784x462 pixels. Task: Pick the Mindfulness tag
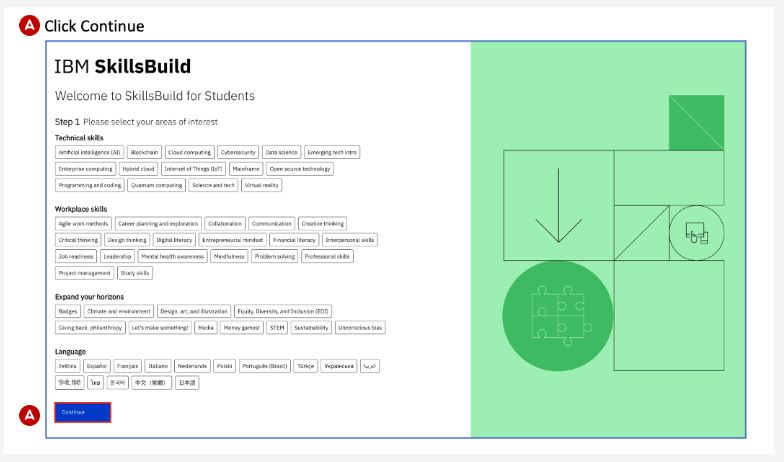[229, 256]
